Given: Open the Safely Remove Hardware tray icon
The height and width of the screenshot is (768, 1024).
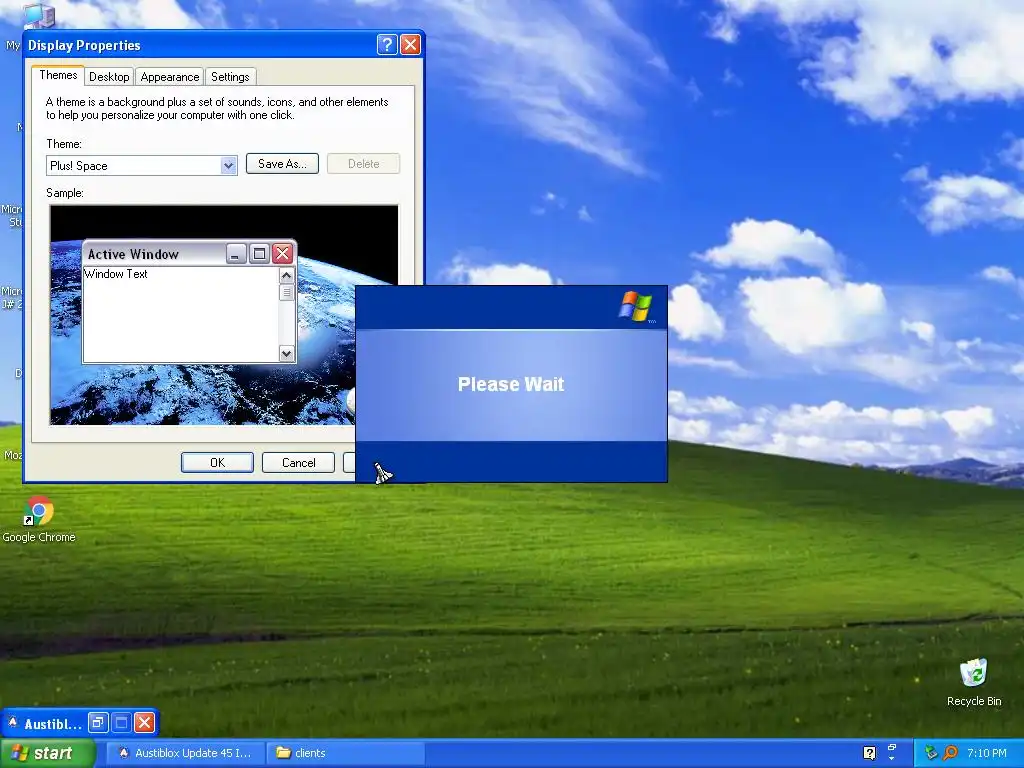Looking at the screenshot, I should [x=931, y=753].
